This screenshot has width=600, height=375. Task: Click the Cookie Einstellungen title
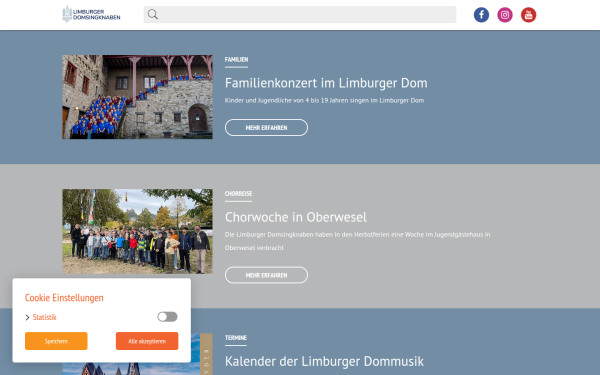click(x=64, y=298)
